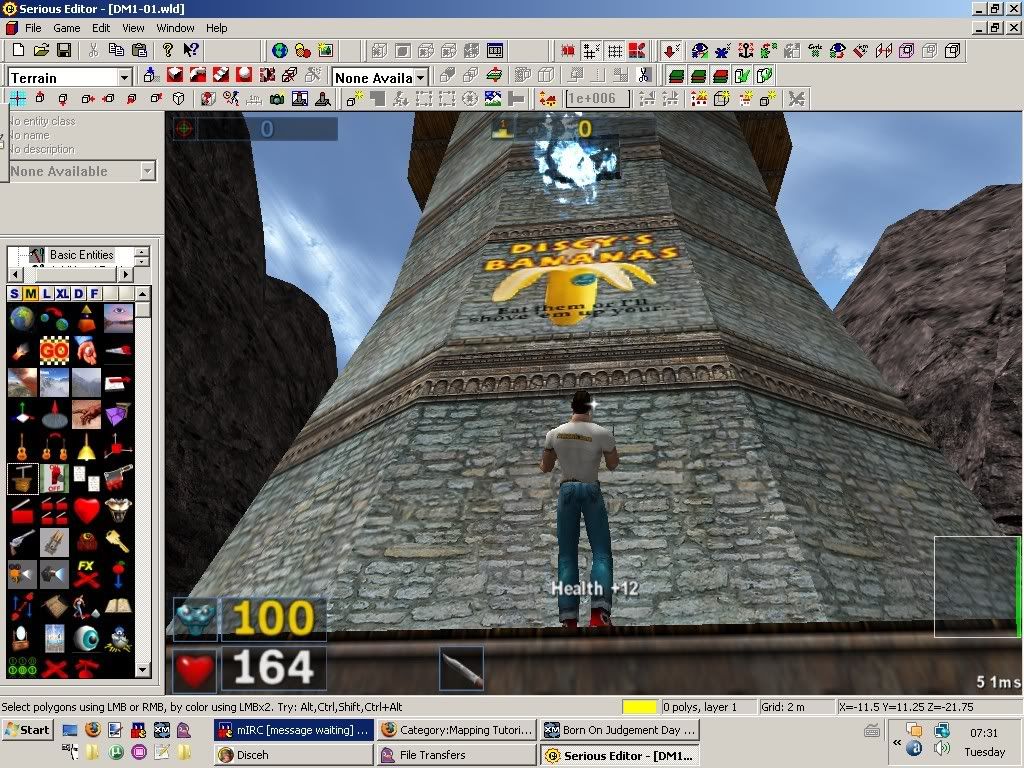The width and height of the screenshot is (1024, 768).
Task: Click the joystick test game icon
Action: click(323, 99)
